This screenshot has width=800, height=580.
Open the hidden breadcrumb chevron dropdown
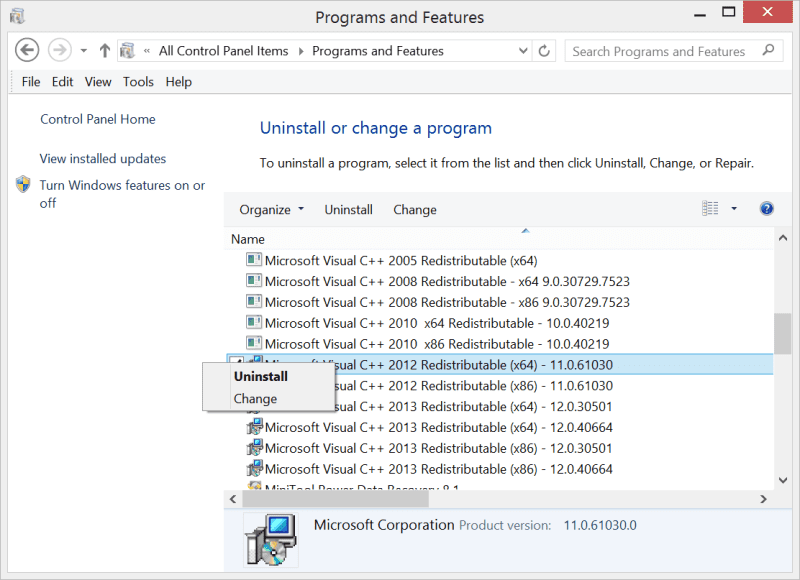[x=147, y=51]
